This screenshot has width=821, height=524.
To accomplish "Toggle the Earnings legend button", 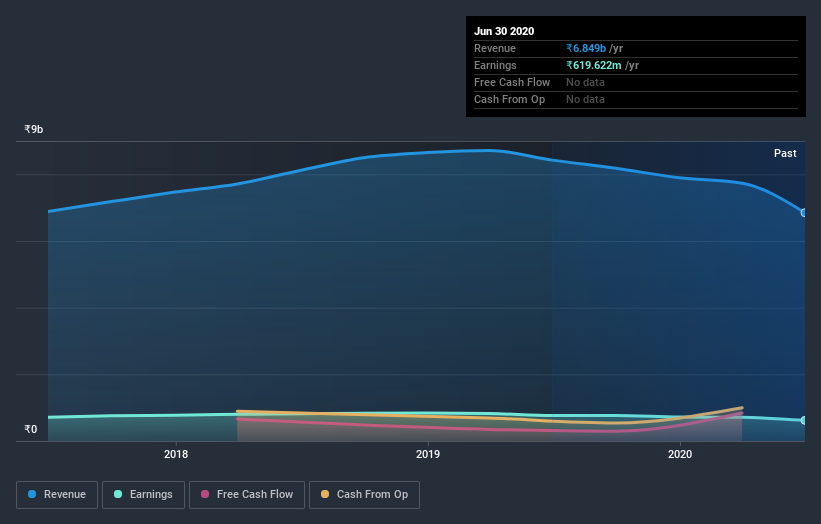I will coord(143,495).
